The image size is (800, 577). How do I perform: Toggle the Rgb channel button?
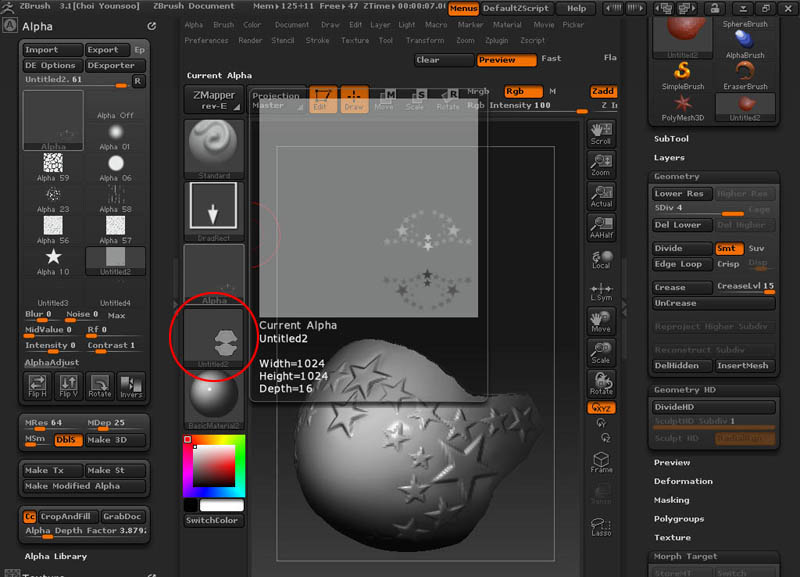pos(523,91)
